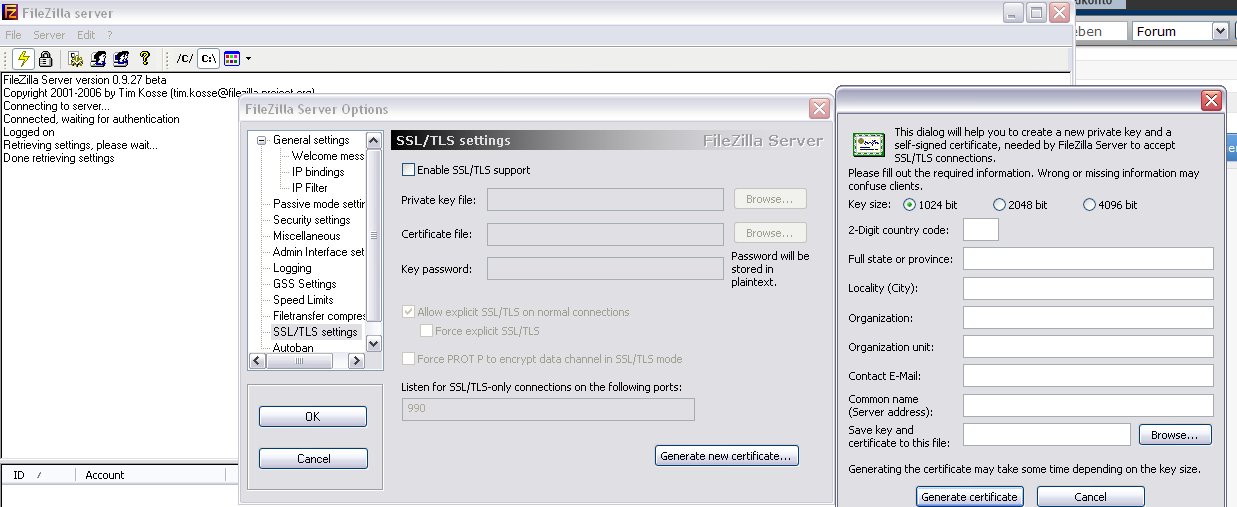Open server settings via the gear toolbar icon

pyautogui.click(x=75, y=58)
